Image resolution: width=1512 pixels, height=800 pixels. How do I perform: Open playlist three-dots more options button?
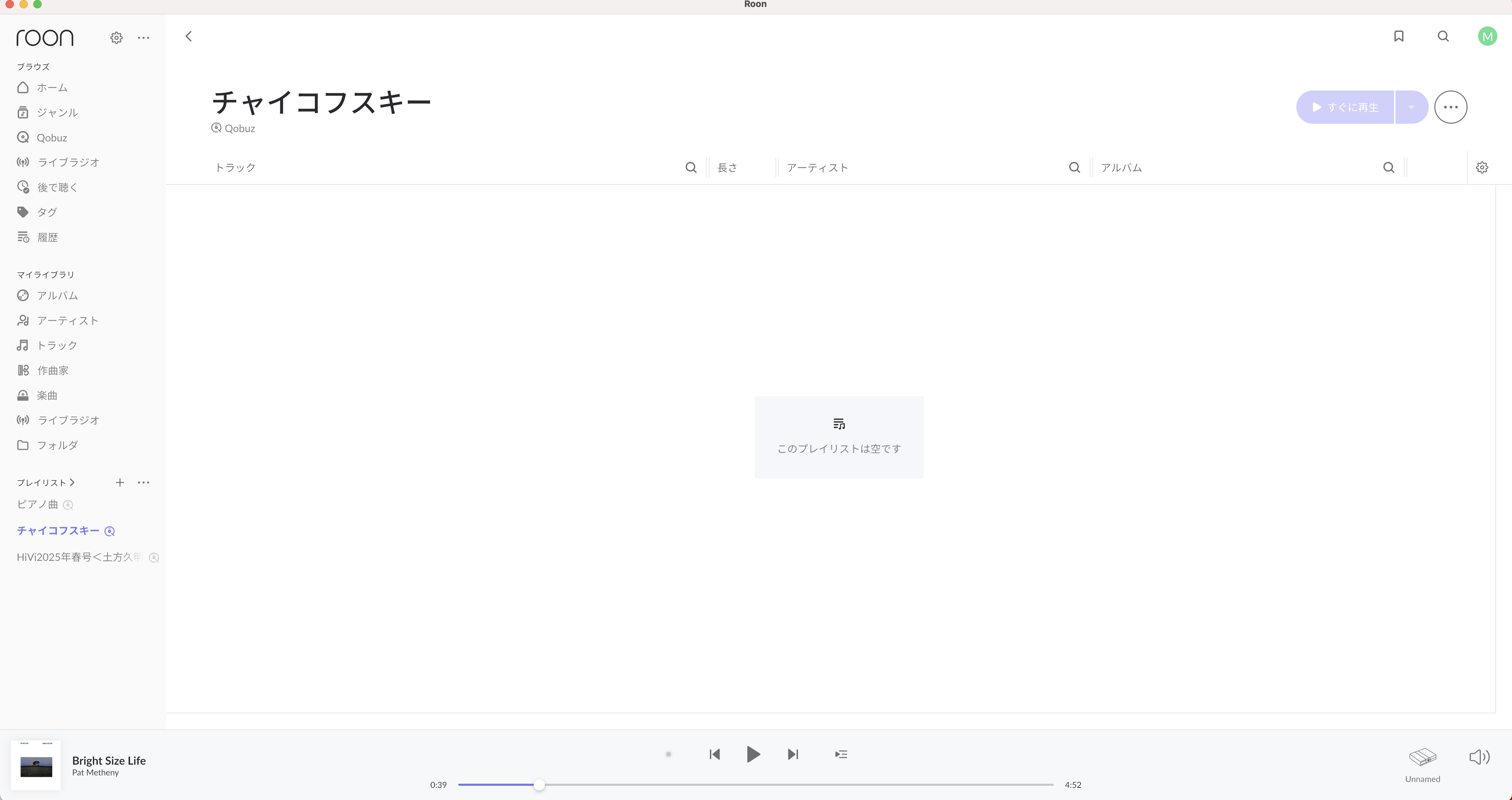(x=1450, y=107)
